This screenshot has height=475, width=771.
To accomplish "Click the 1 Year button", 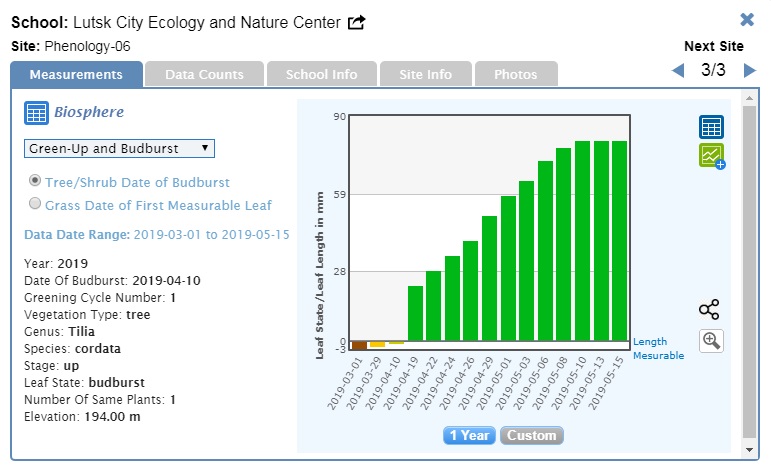I will (x=469, y=435).
